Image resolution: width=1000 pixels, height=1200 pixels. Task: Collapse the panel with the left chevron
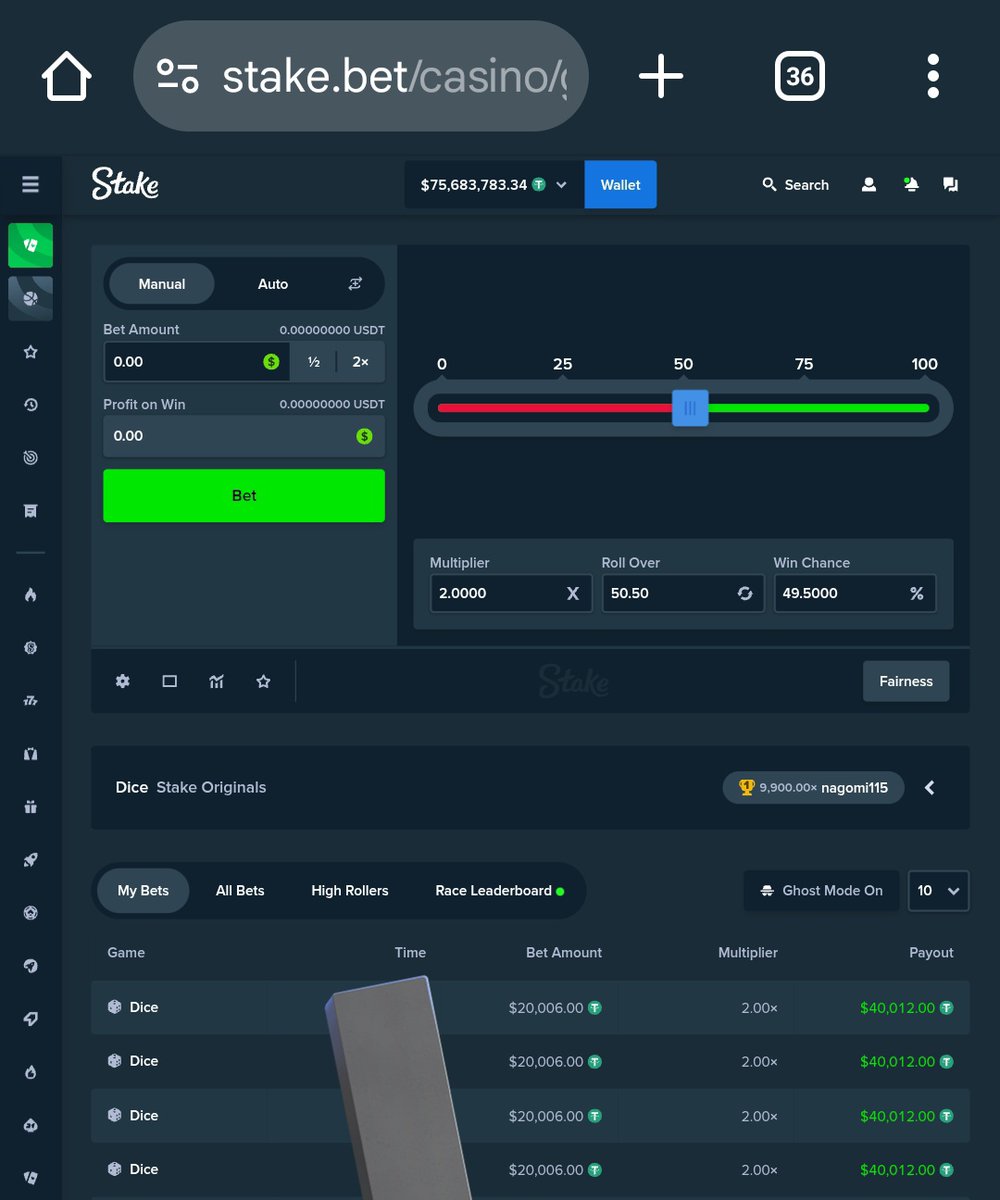point(929,787)
